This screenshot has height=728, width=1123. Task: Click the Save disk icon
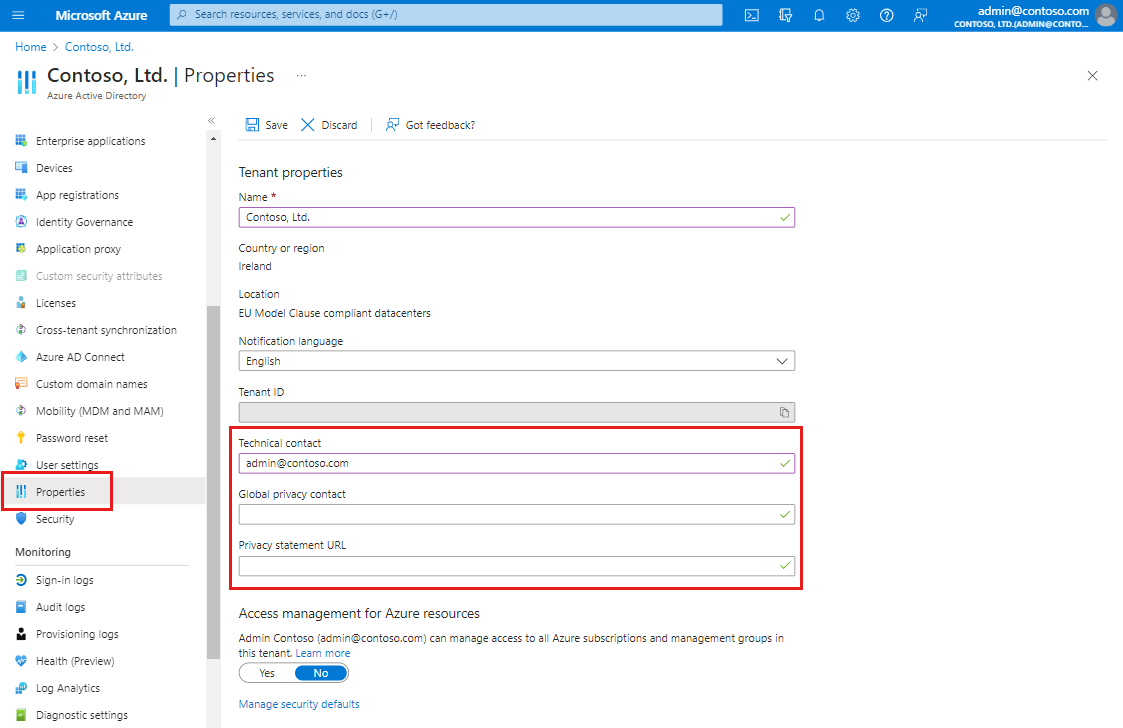click(x=253, y=125)
